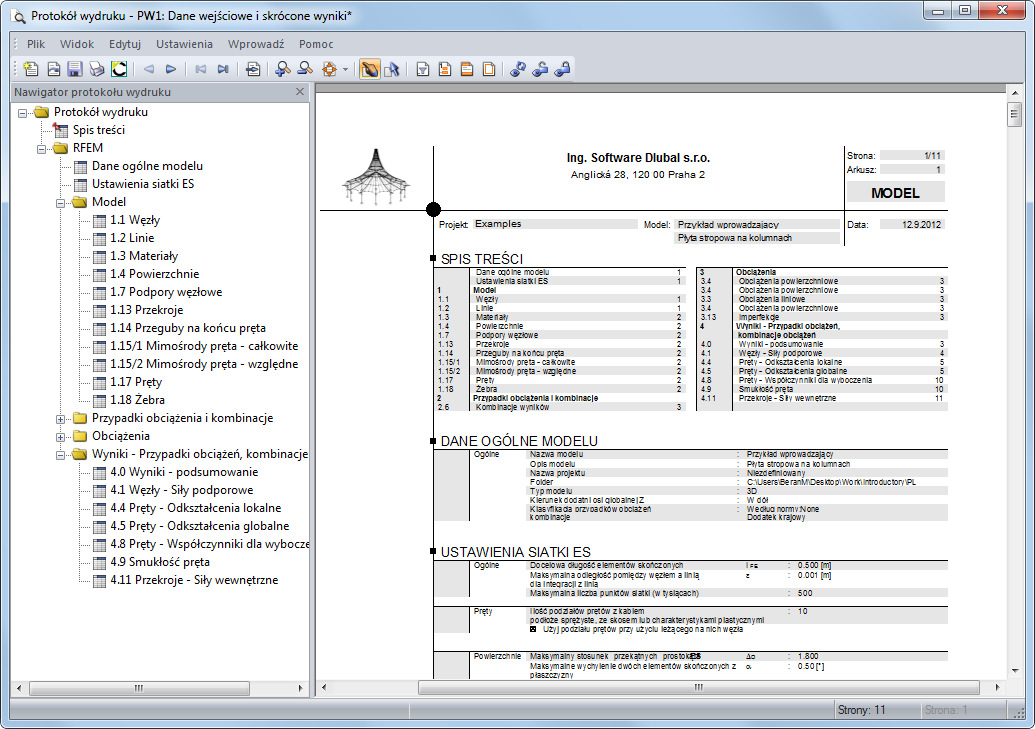Open the Widok menu
This screenshot has height=729, width=1035.
click(77, 44)
